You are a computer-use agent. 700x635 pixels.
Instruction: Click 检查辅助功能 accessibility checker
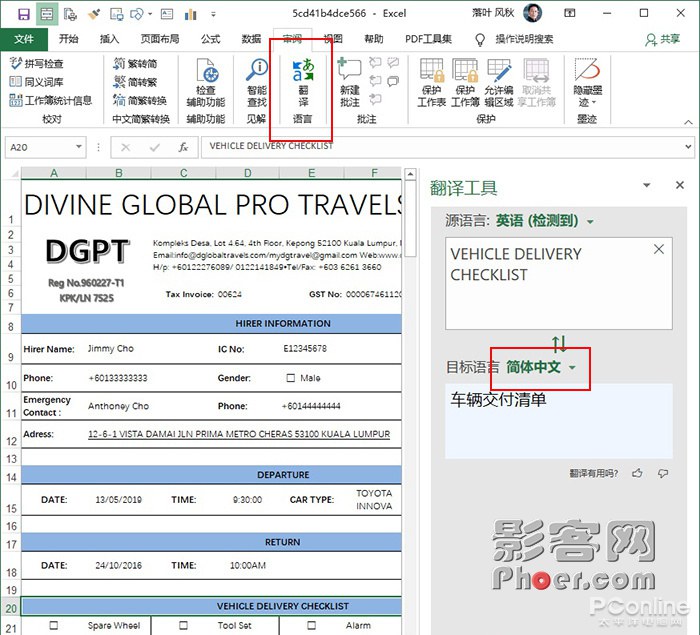pyautogui.click(x=206, y=83)
